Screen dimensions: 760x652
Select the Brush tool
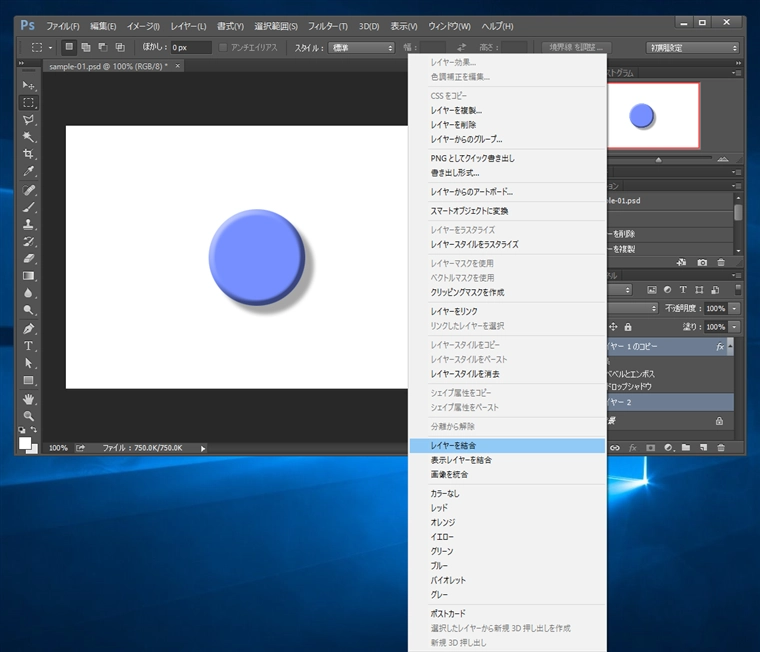(28, 207)
